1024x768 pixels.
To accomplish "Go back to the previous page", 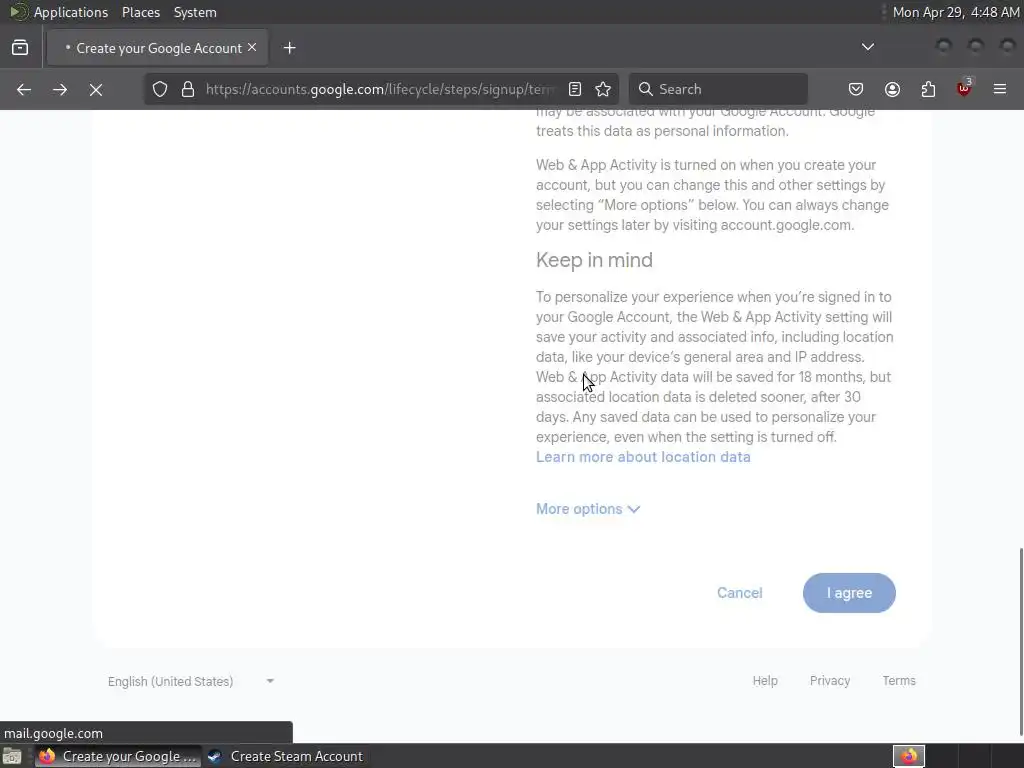I will pyautogui.click(x=24, y=89).
